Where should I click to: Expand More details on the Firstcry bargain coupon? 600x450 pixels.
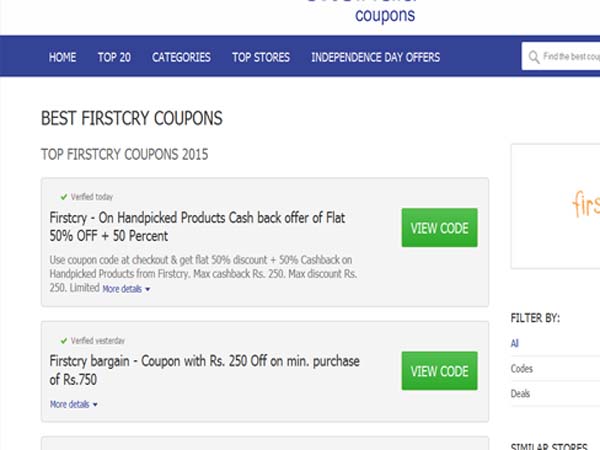tap(74, 404)
